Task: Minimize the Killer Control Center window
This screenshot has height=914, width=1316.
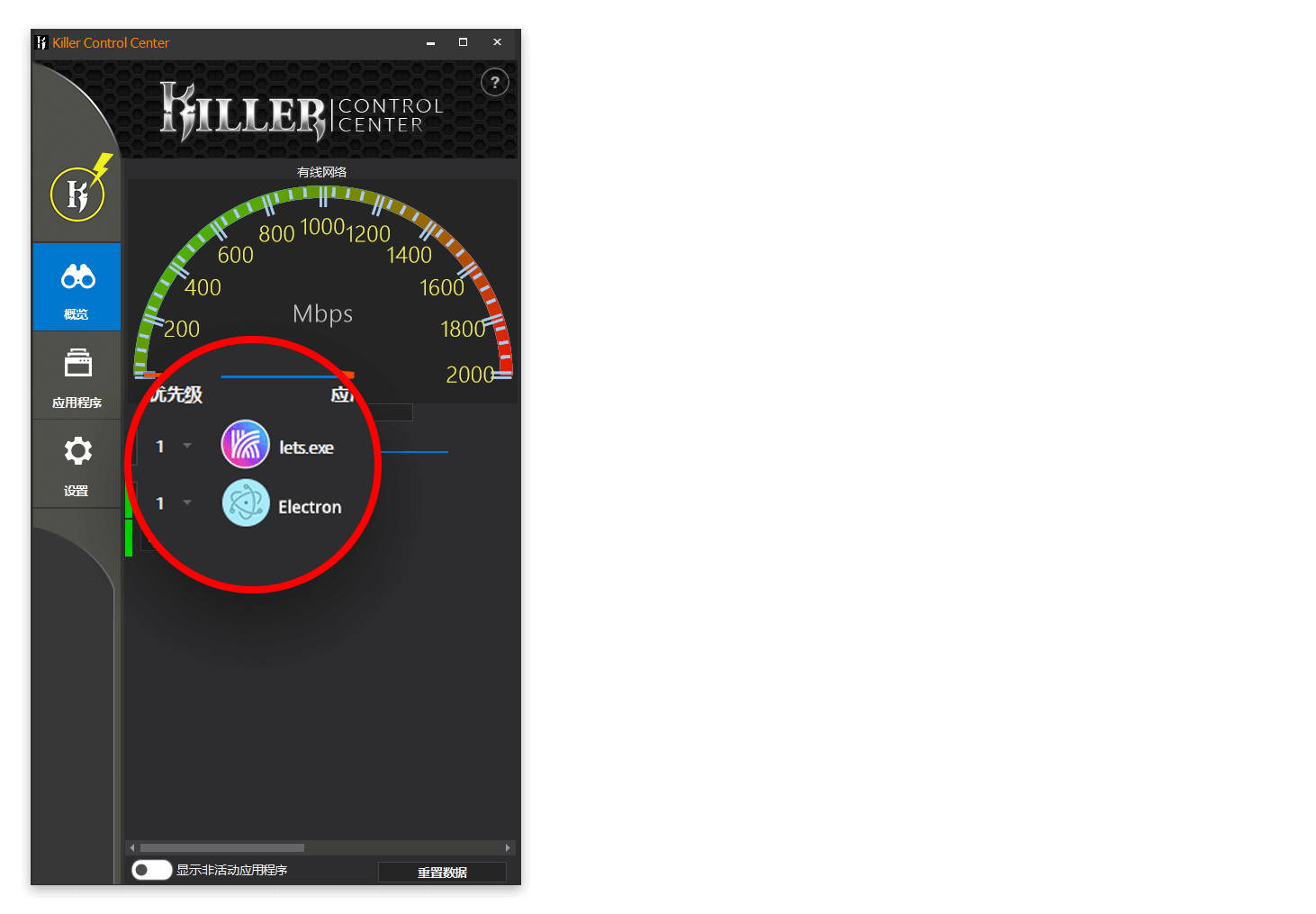Action: click(430, 42)
